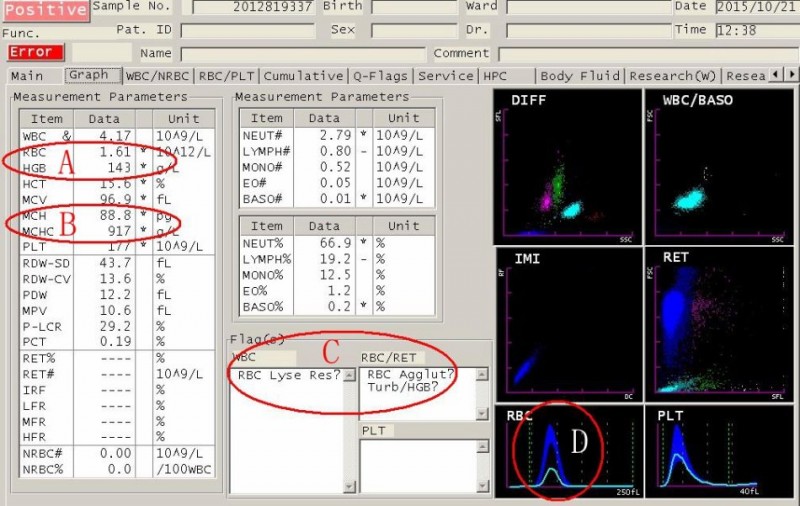This screenshot has width=800, height=506.
Task: Click the LYMPH# value 0.80
Action: click(x=335, y=151)
